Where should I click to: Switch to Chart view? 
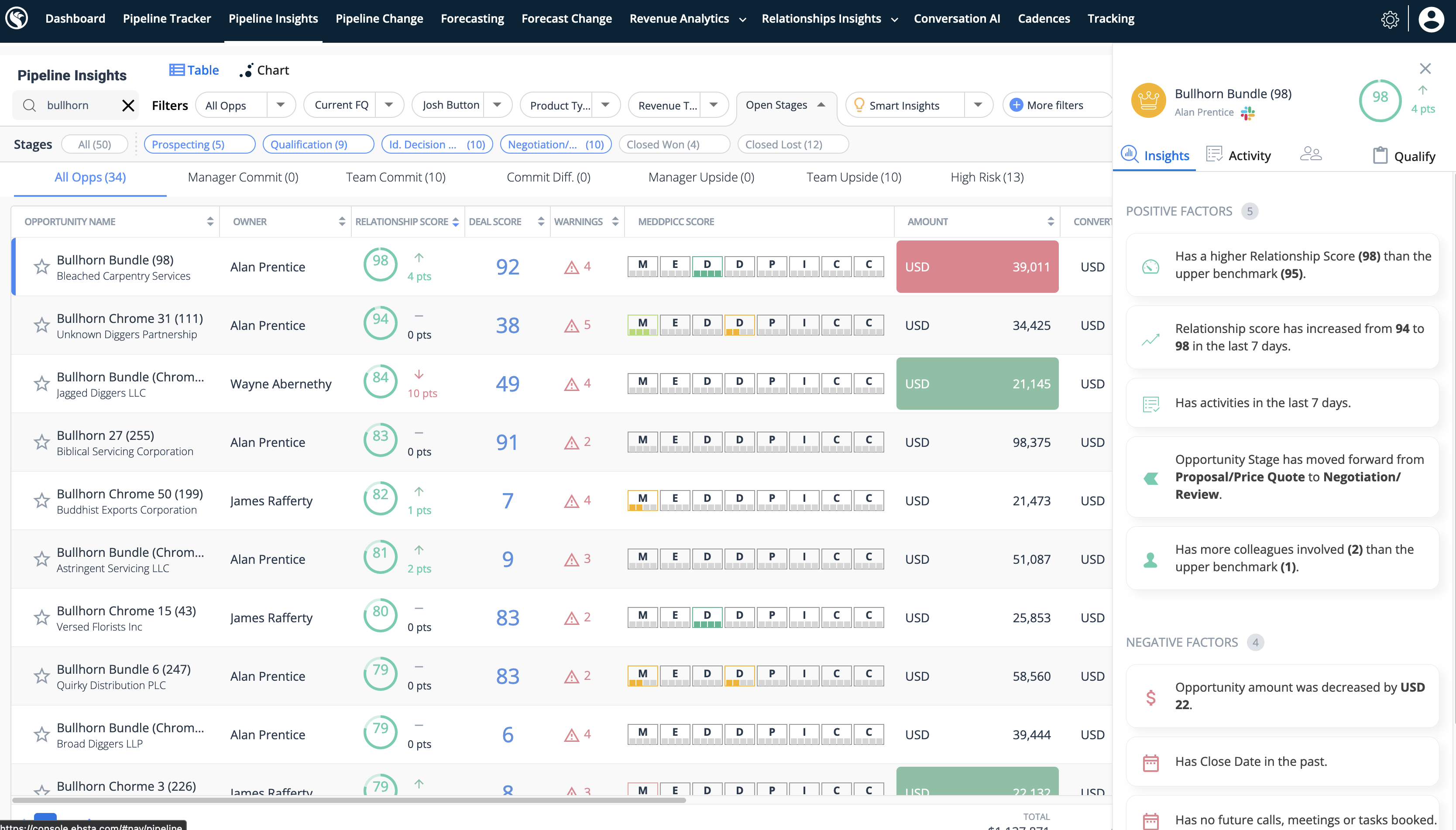click(264, 70)
